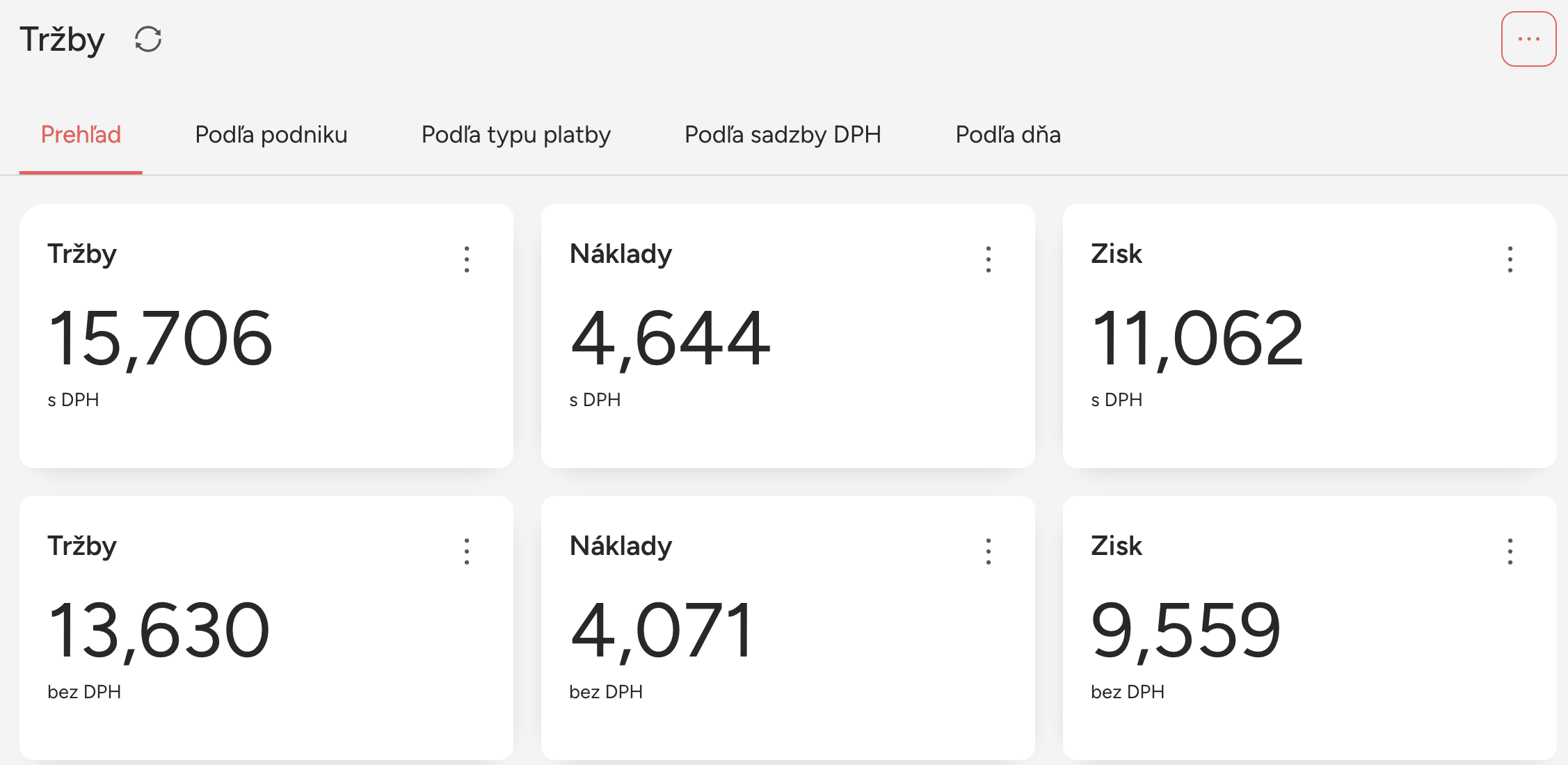Switch to Podľa podniku tab
The height and width of the screenshot is (765, 1568).
[x=271, y=134]
